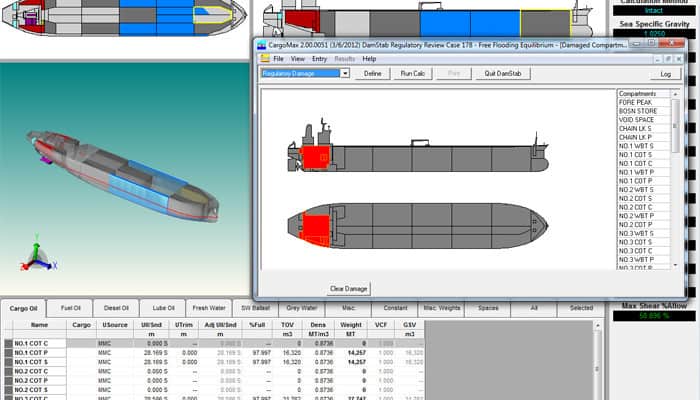The image size is (700, 400).
Task: Select red damaged compartment in ship profile view
Action: coord(317,157)
